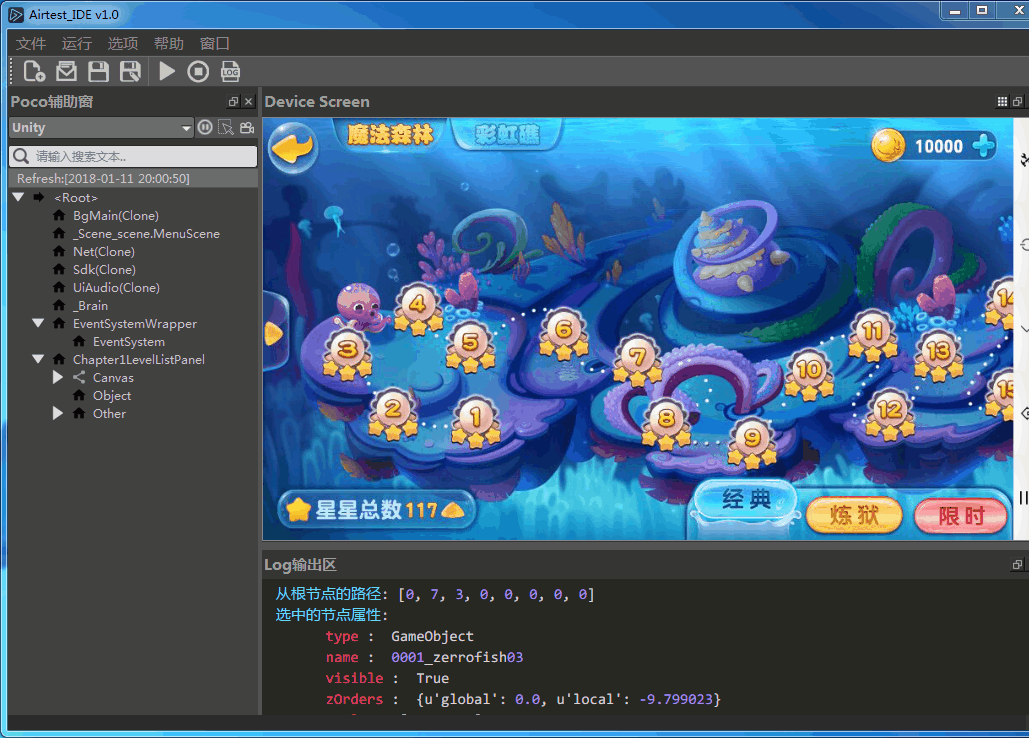Select level 5 badge
Viewport: 1029px width, 738px height.
coord(470,347)
